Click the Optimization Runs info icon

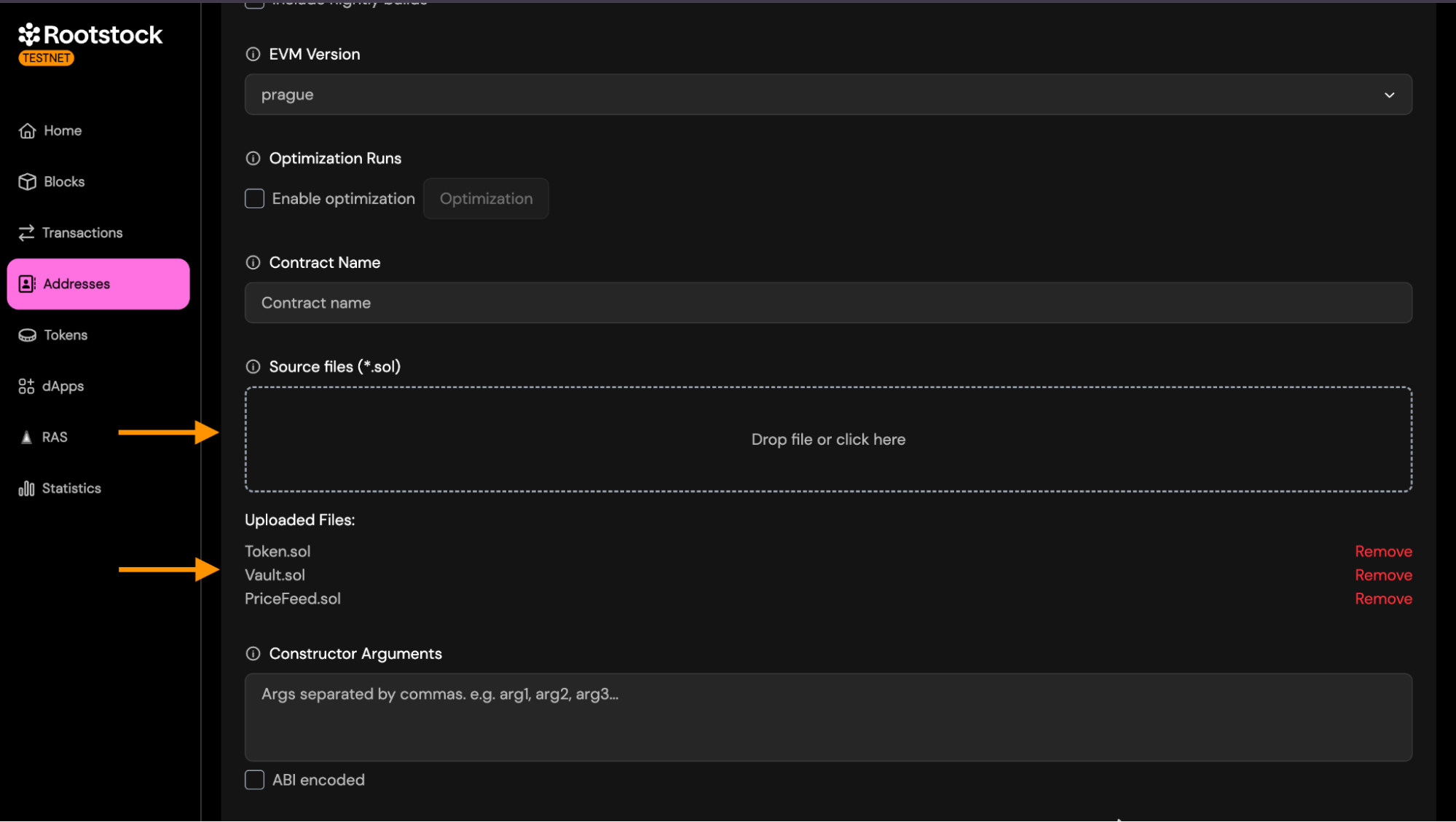253,159
